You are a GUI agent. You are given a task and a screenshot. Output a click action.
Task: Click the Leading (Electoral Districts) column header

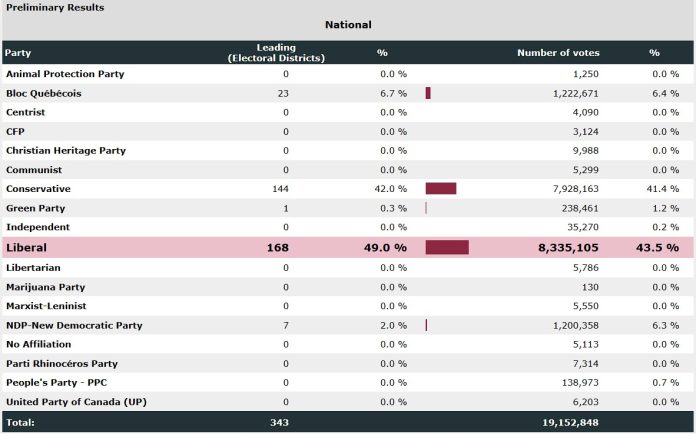coord(276,53)
